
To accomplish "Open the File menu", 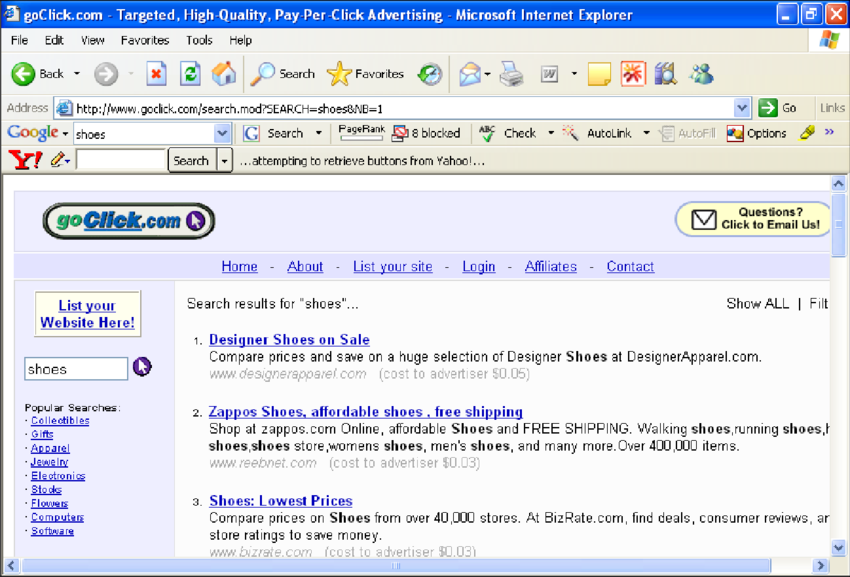I will click(19, 40).
